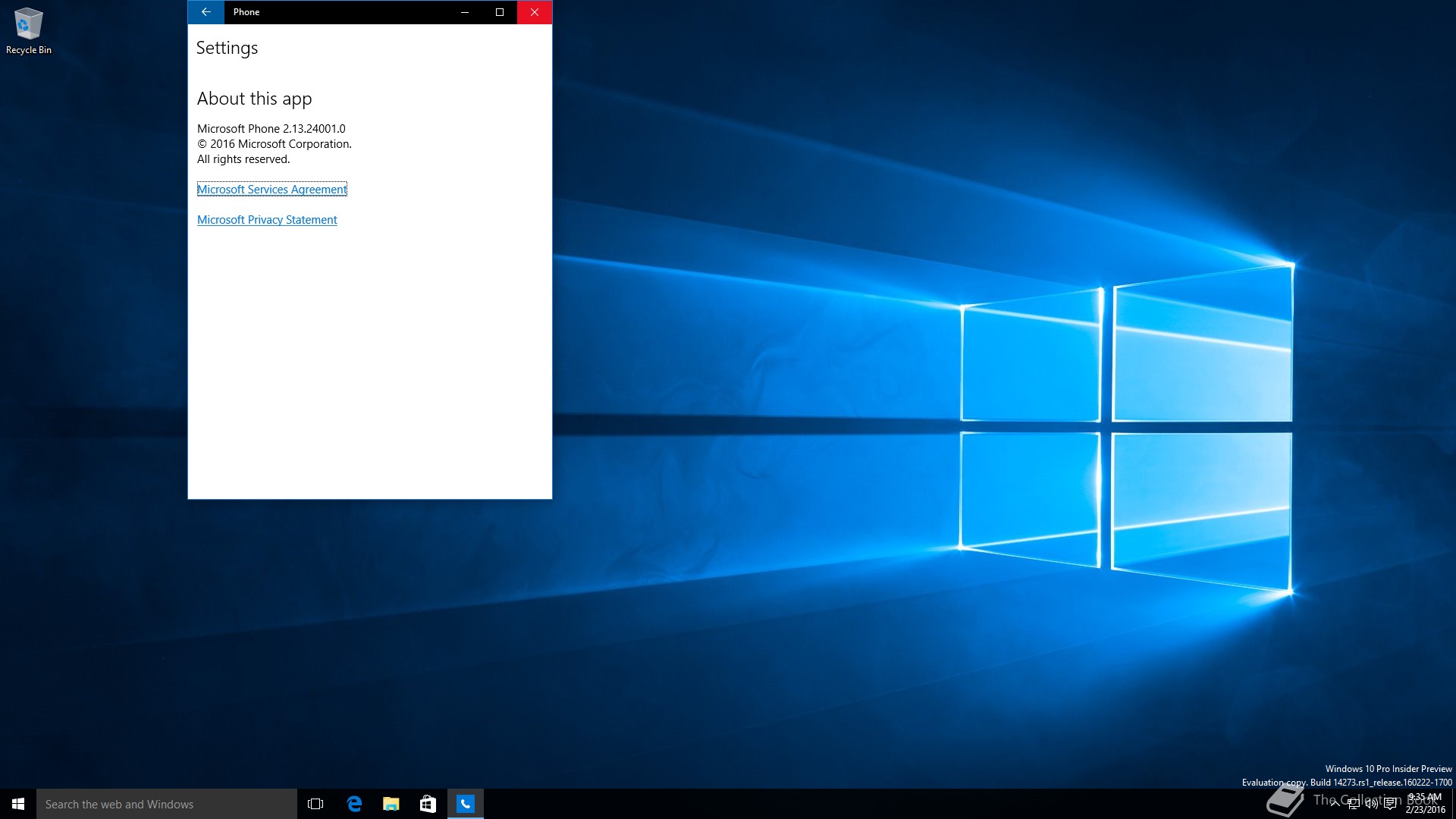
Task: Open the volume control tray icon
Action: (x=1371, y=804)
